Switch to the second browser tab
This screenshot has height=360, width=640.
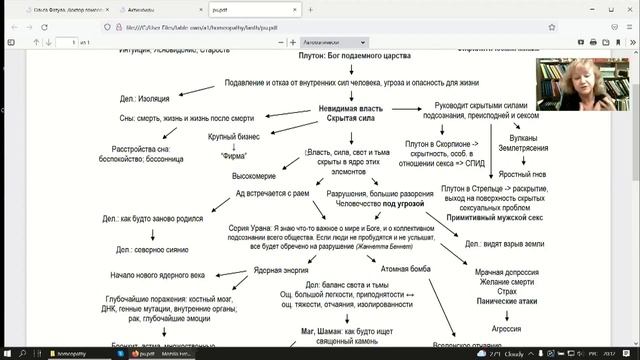161,10
